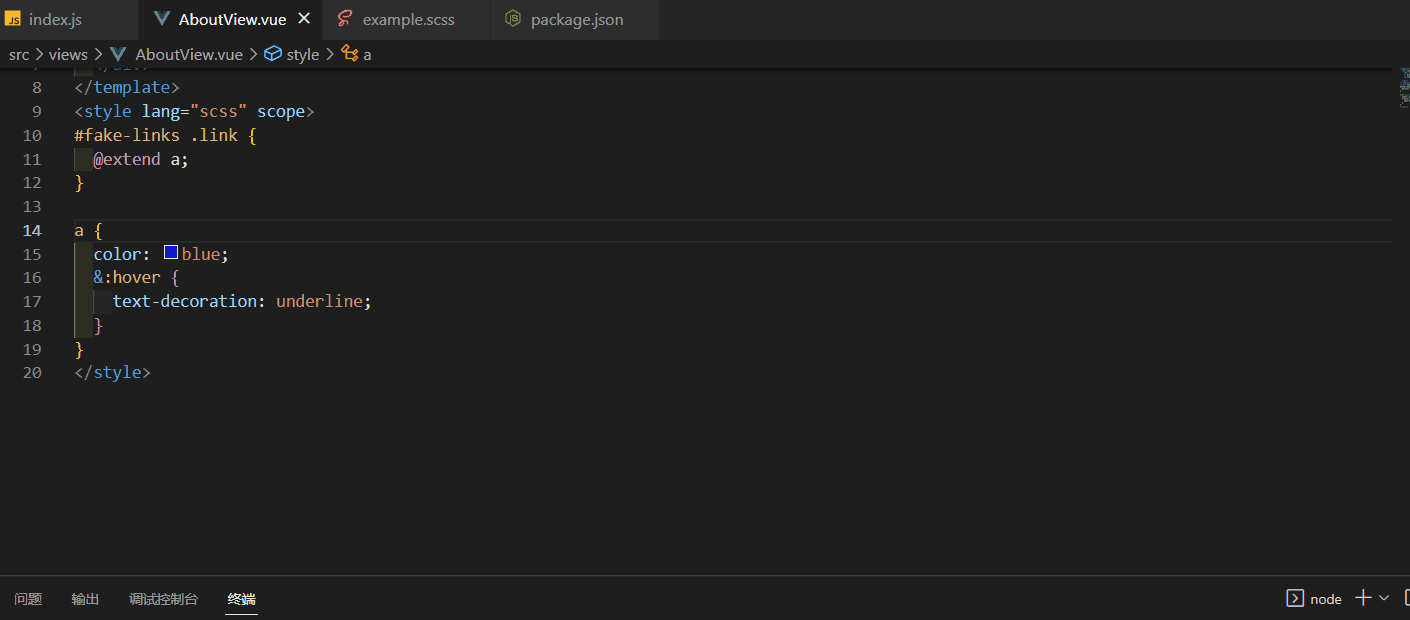This screenshot has width=1410, height=620.
Task: Click the node terminal icon in the panel
Action: pos(1294,598)
